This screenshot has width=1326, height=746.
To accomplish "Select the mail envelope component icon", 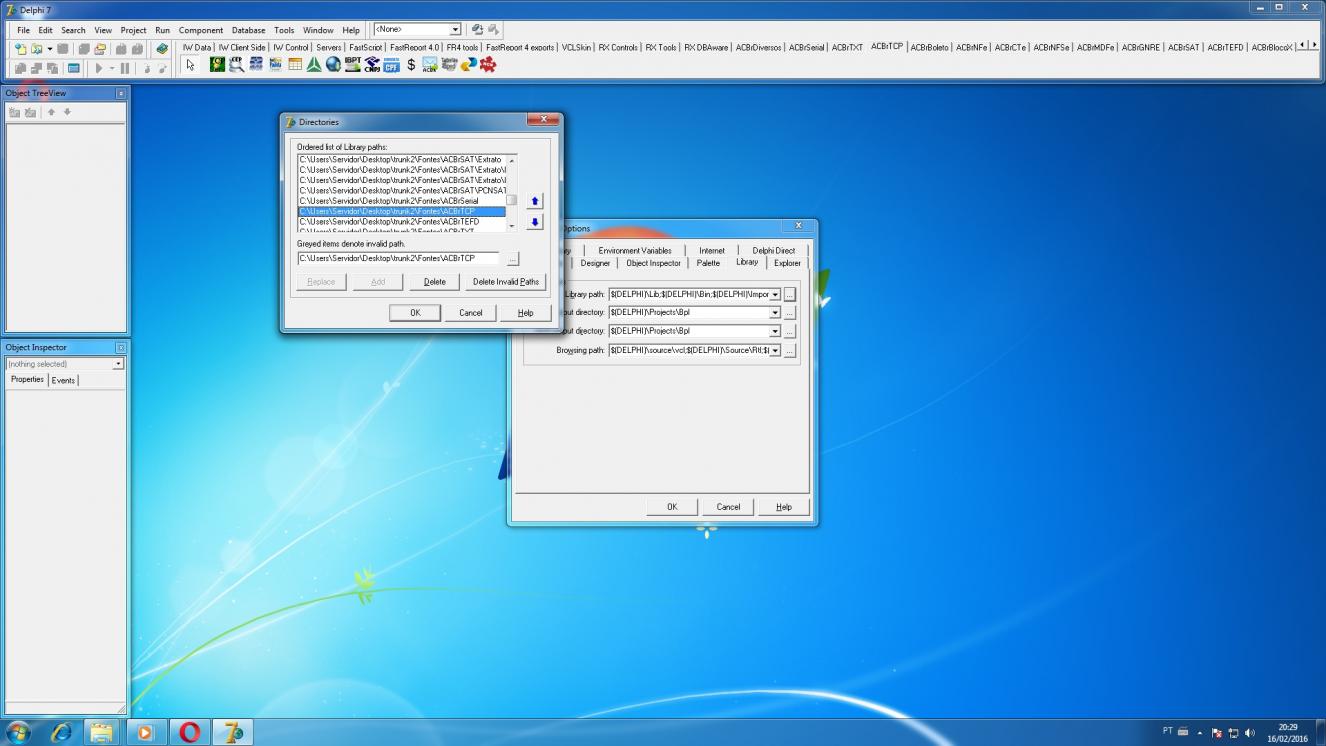I will 430,65.
